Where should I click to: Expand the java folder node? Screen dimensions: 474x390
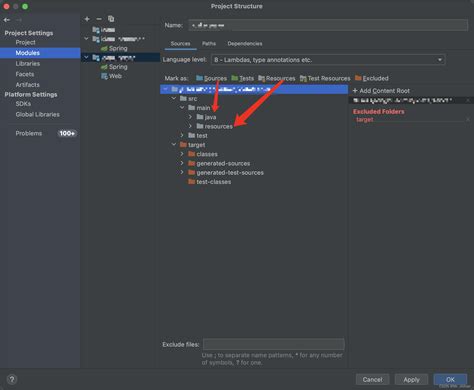[190, 117]
